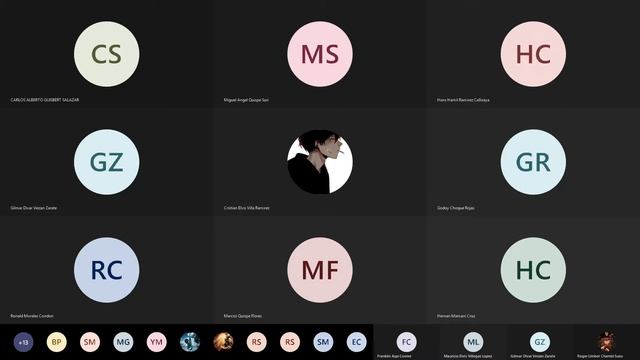The width and height of the screenshot is (640, 360).
Task: Select the CS avatar for Carlos Alberto Salazar
Action: pos(107,54)
